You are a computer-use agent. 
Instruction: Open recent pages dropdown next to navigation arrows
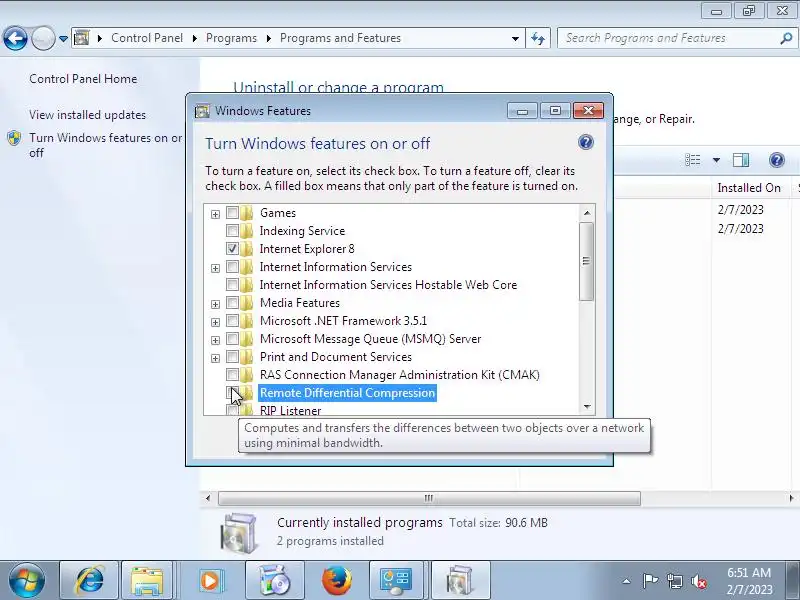(x=63, y=38)
